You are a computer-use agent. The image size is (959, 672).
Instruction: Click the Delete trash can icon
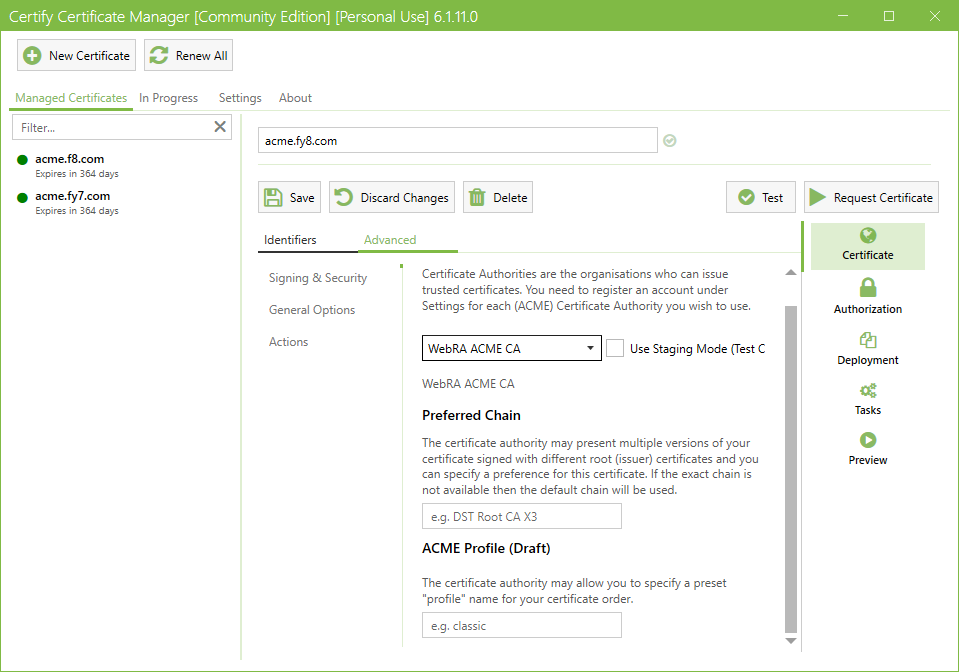pyautogui.click(x=477, y=198)
